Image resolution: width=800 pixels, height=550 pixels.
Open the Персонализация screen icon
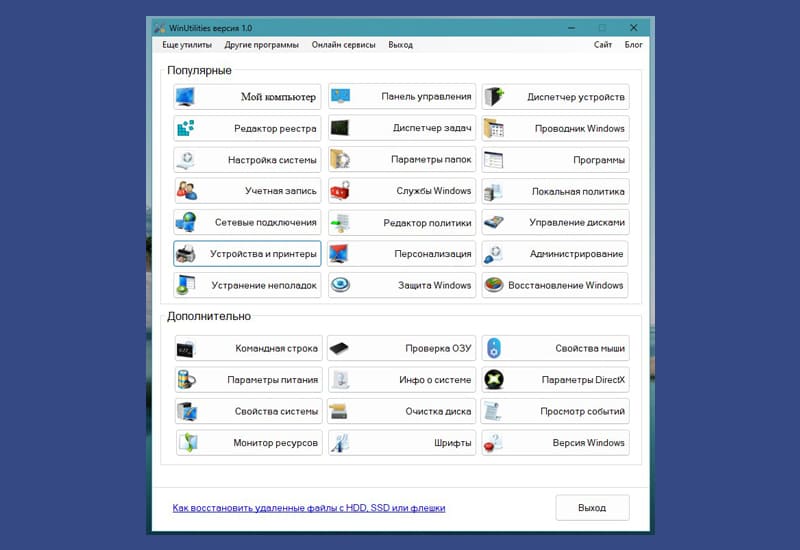point(339,254)
